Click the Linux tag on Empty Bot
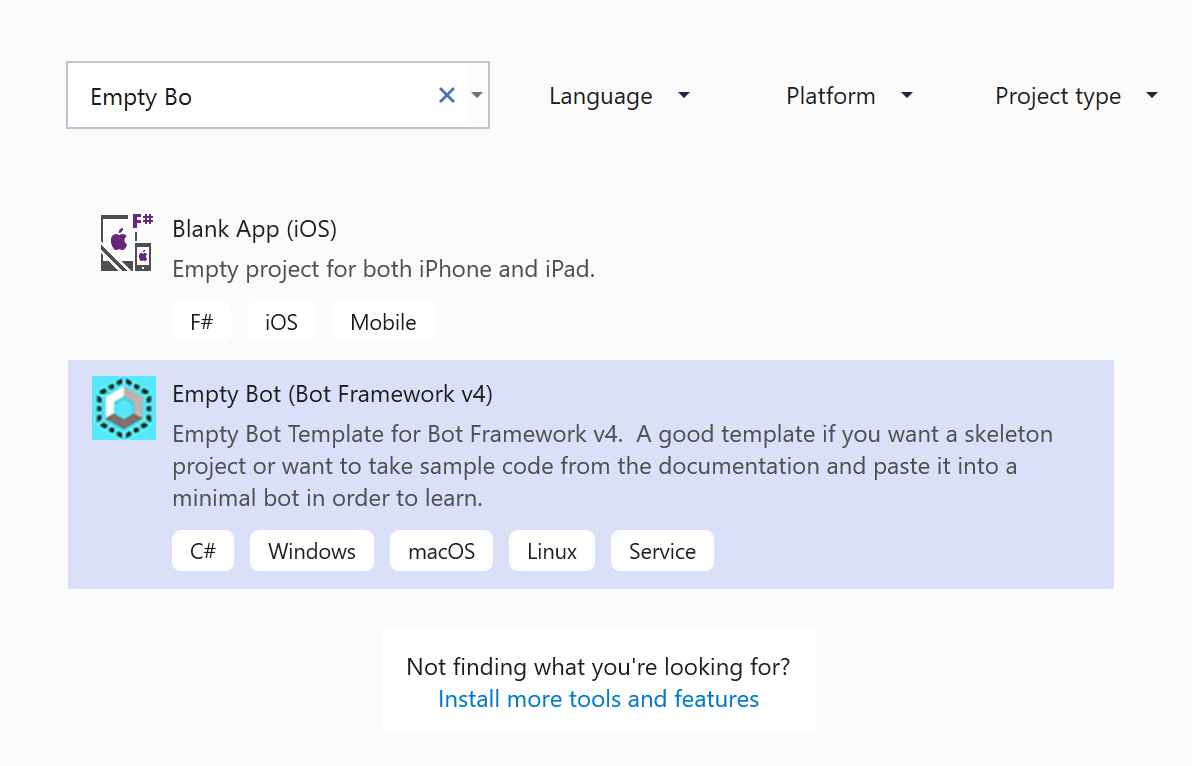Screen dimensions: 1192x766 coord(552,551)
